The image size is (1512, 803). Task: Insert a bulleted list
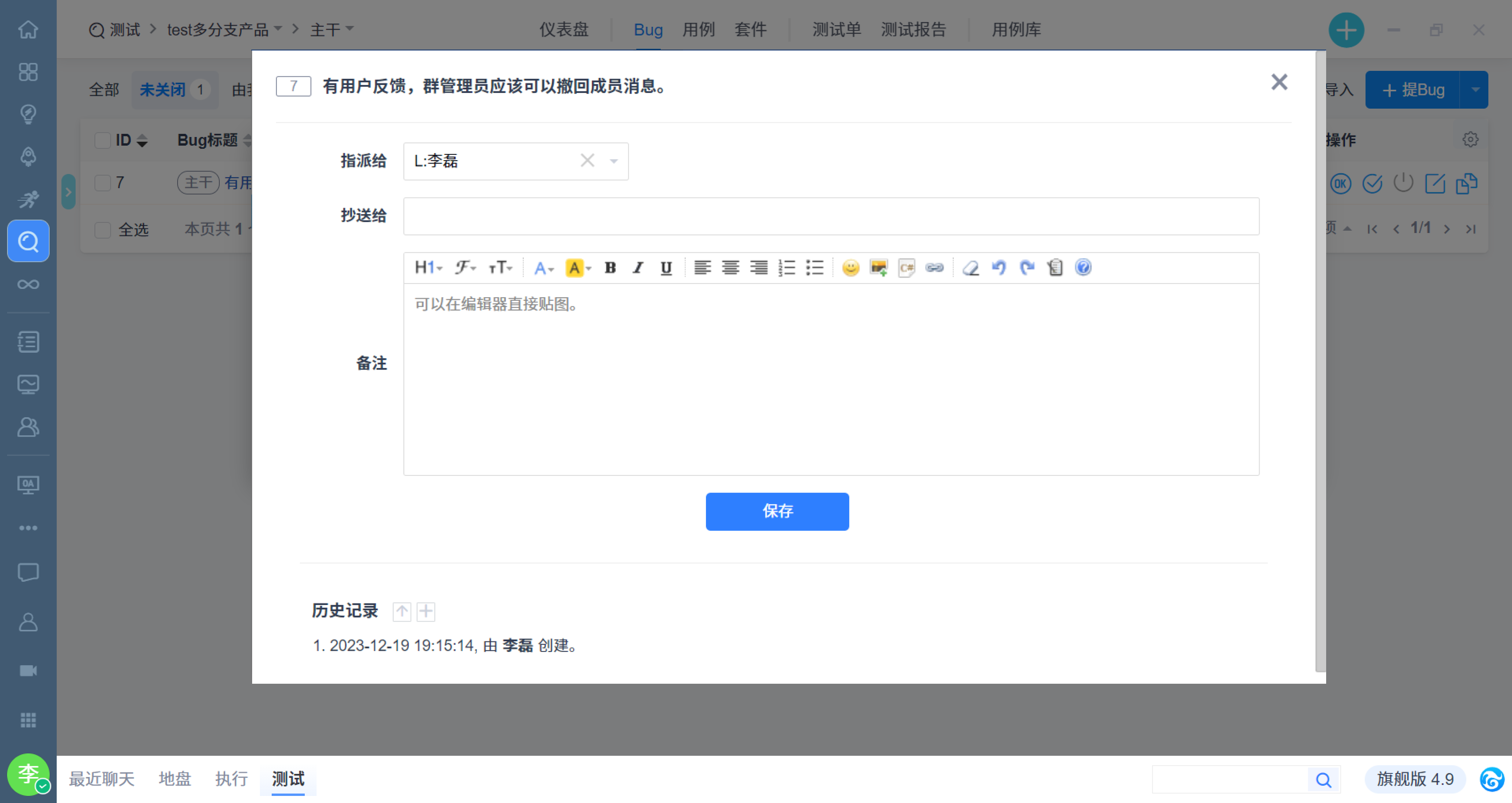tap(815, 268)
